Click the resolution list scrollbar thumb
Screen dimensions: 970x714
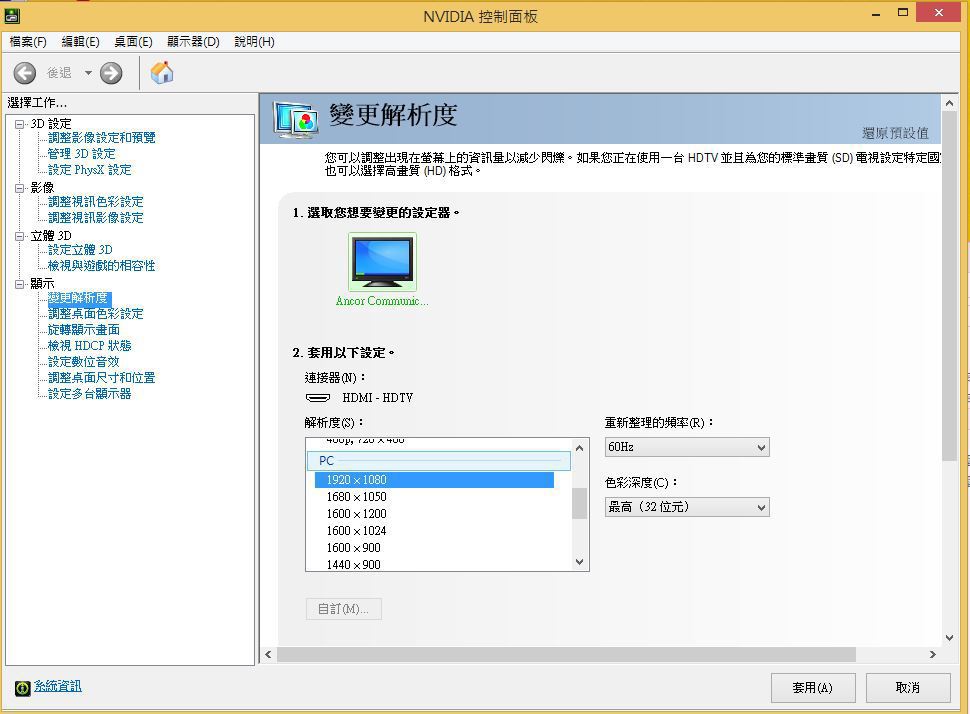[580, 504]
